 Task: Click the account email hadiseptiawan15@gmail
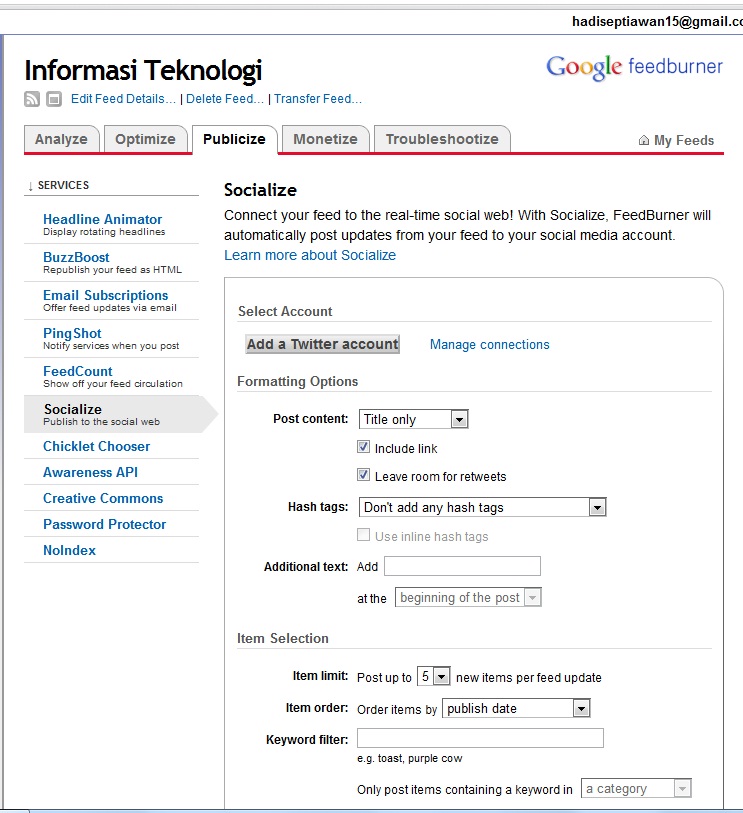pos(657,21)
